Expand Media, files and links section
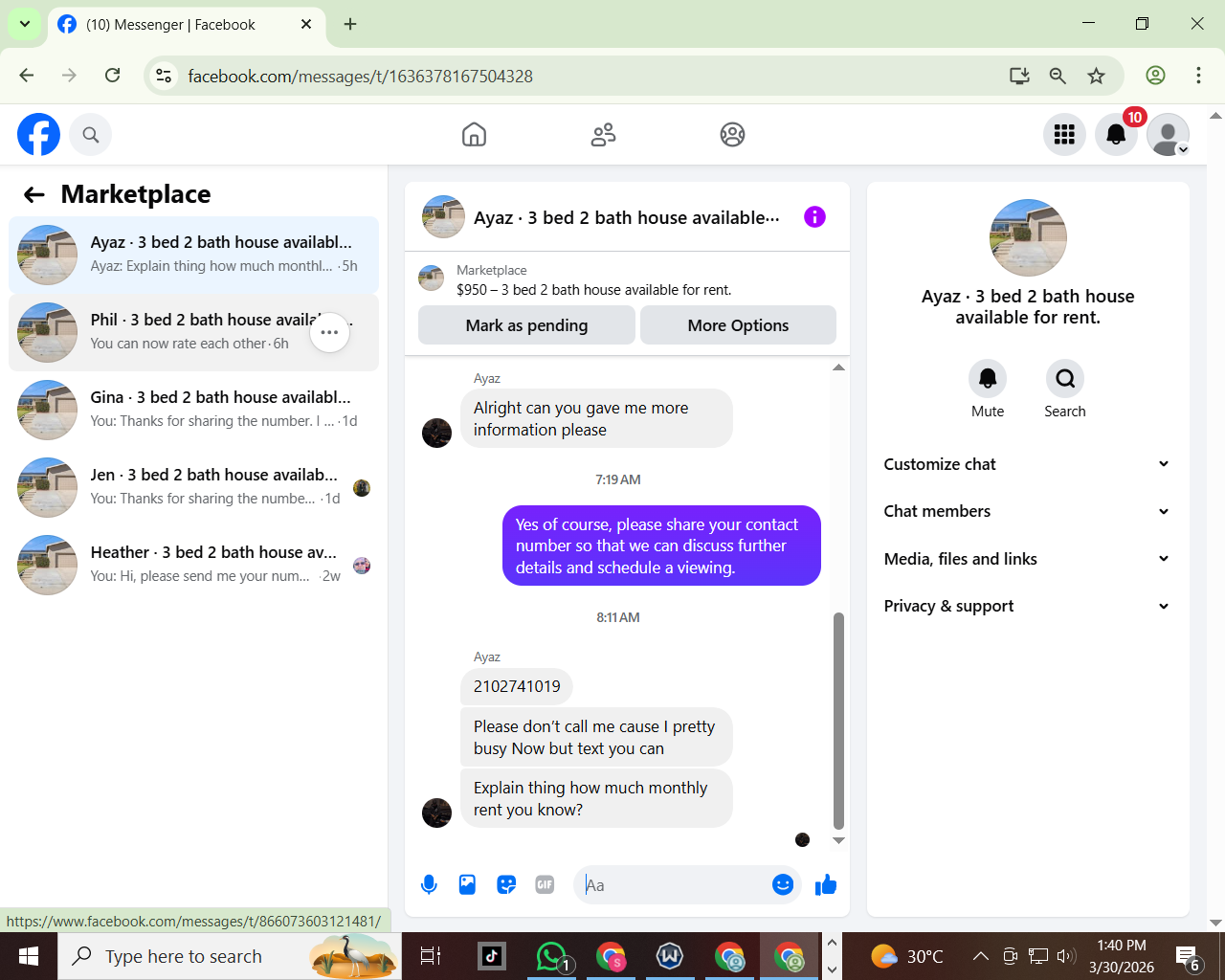This screenshot has width=1225, height=980. pos(1027,559)
